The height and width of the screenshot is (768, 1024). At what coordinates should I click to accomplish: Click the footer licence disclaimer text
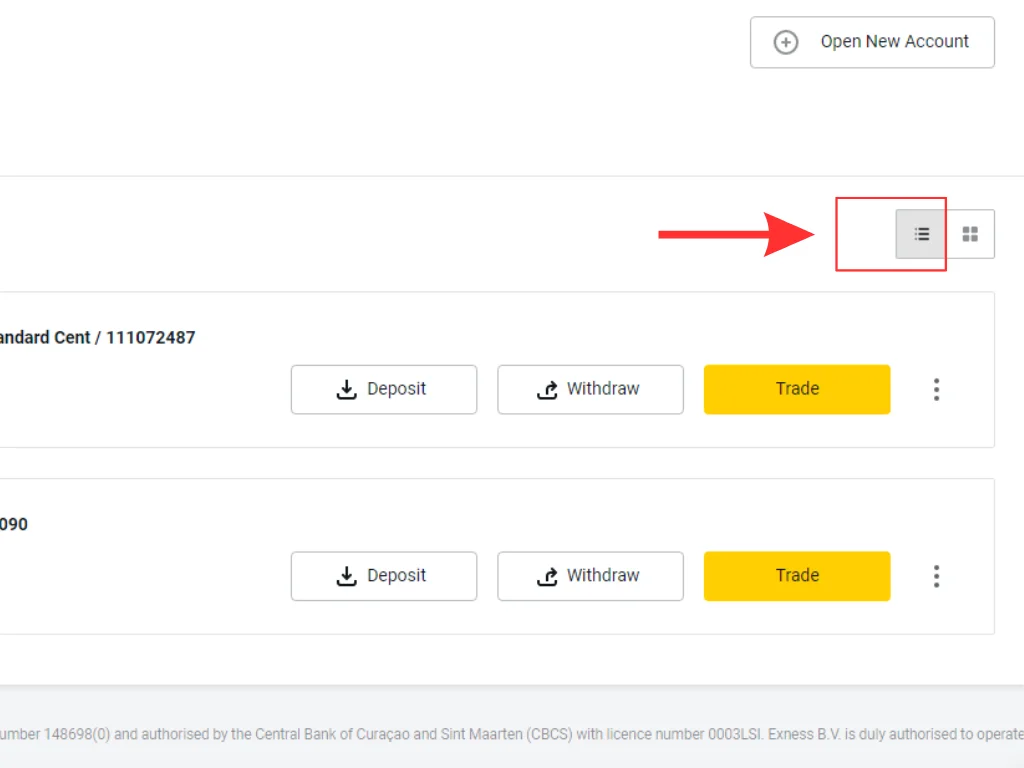[500, 734]
